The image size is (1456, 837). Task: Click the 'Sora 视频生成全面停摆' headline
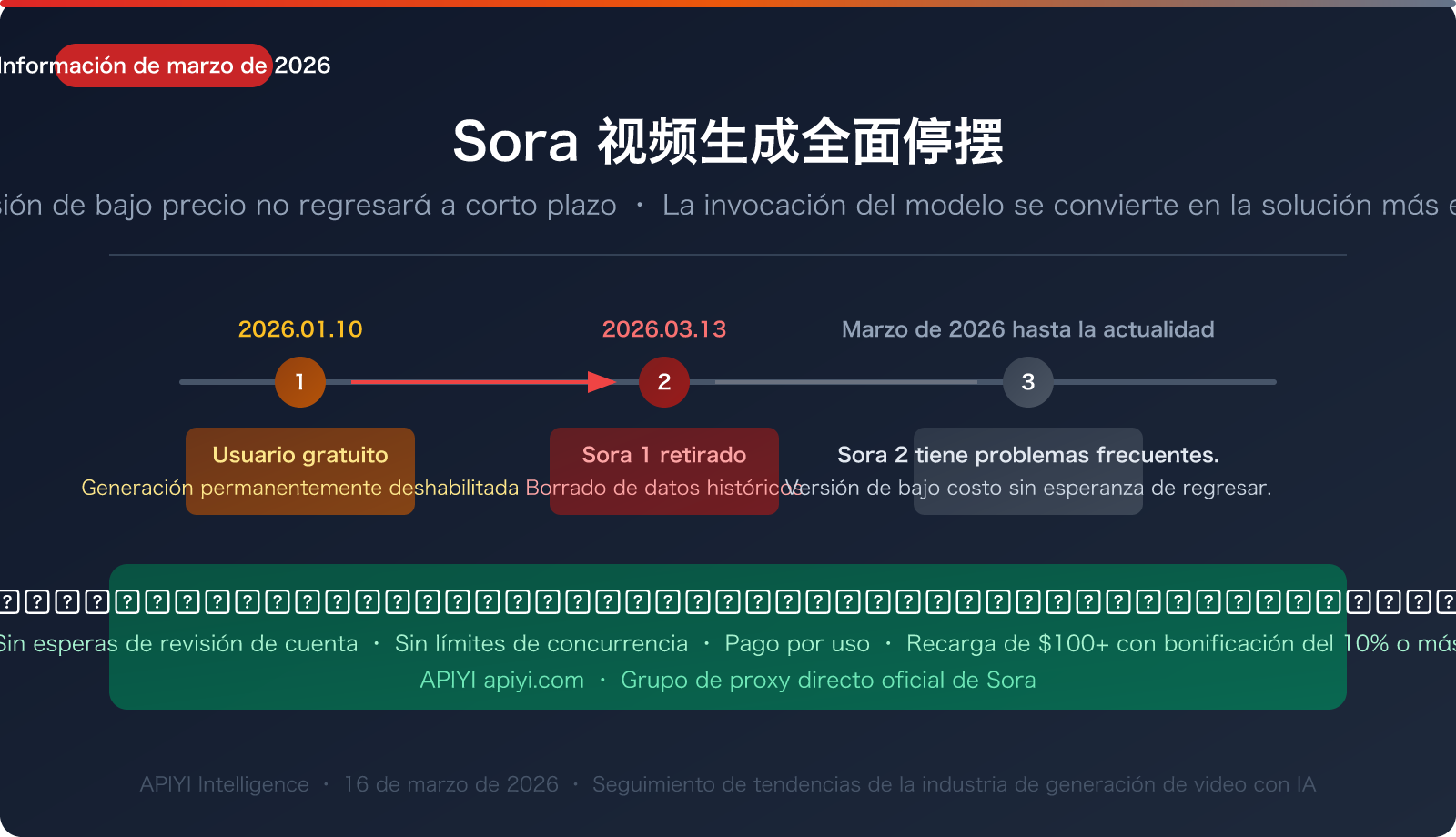(x=728, y=142)
